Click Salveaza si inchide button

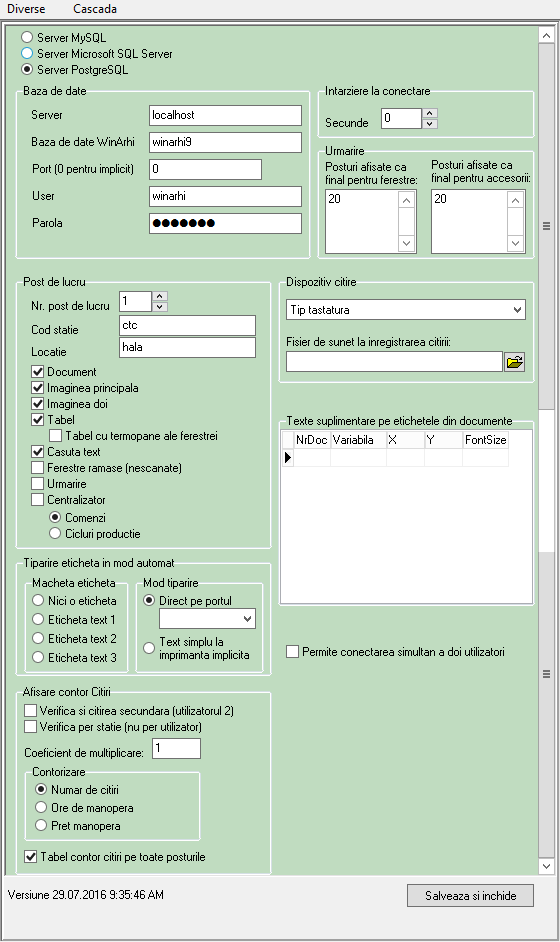point(470,895)
